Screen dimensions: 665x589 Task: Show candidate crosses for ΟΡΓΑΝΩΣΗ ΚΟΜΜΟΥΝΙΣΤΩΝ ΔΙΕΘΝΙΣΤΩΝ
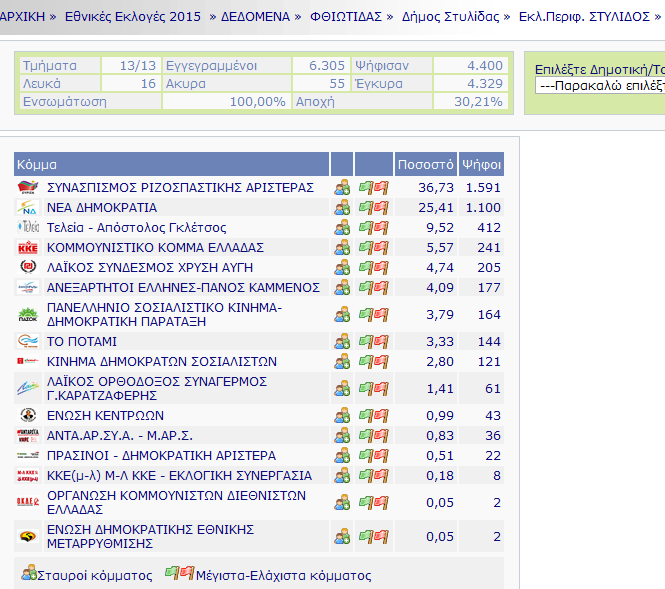pyautogui.click(x=342, y=502)
